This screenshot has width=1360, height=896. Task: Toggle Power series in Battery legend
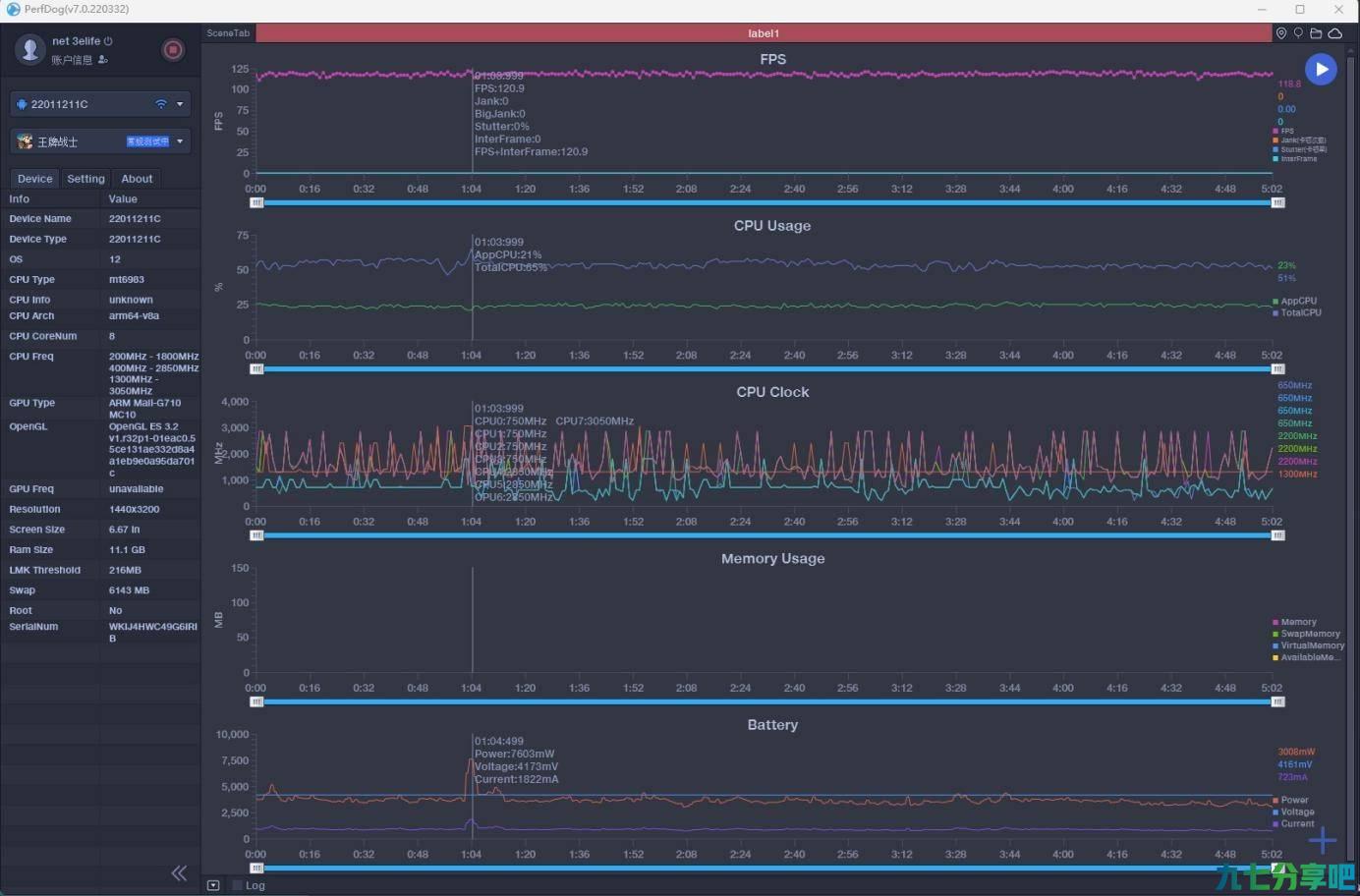pos(1290,800)
